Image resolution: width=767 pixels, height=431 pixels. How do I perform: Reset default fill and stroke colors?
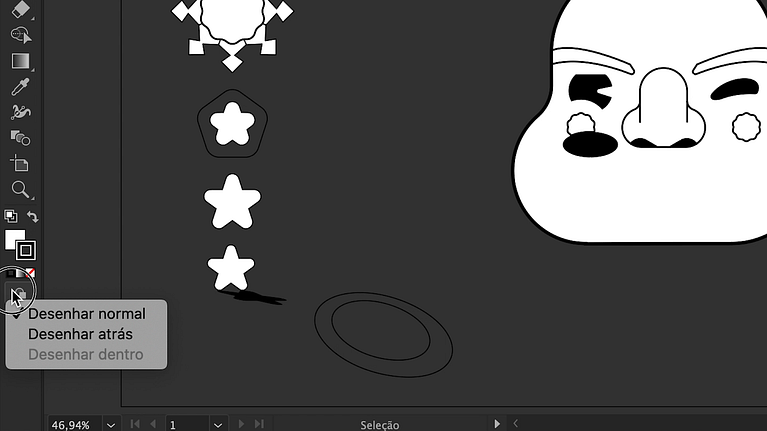click(x=10, y=216)
